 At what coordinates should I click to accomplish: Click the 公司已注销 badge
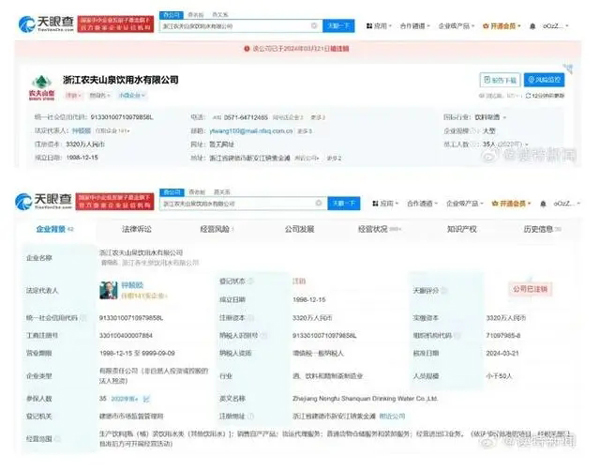[530, 289]
